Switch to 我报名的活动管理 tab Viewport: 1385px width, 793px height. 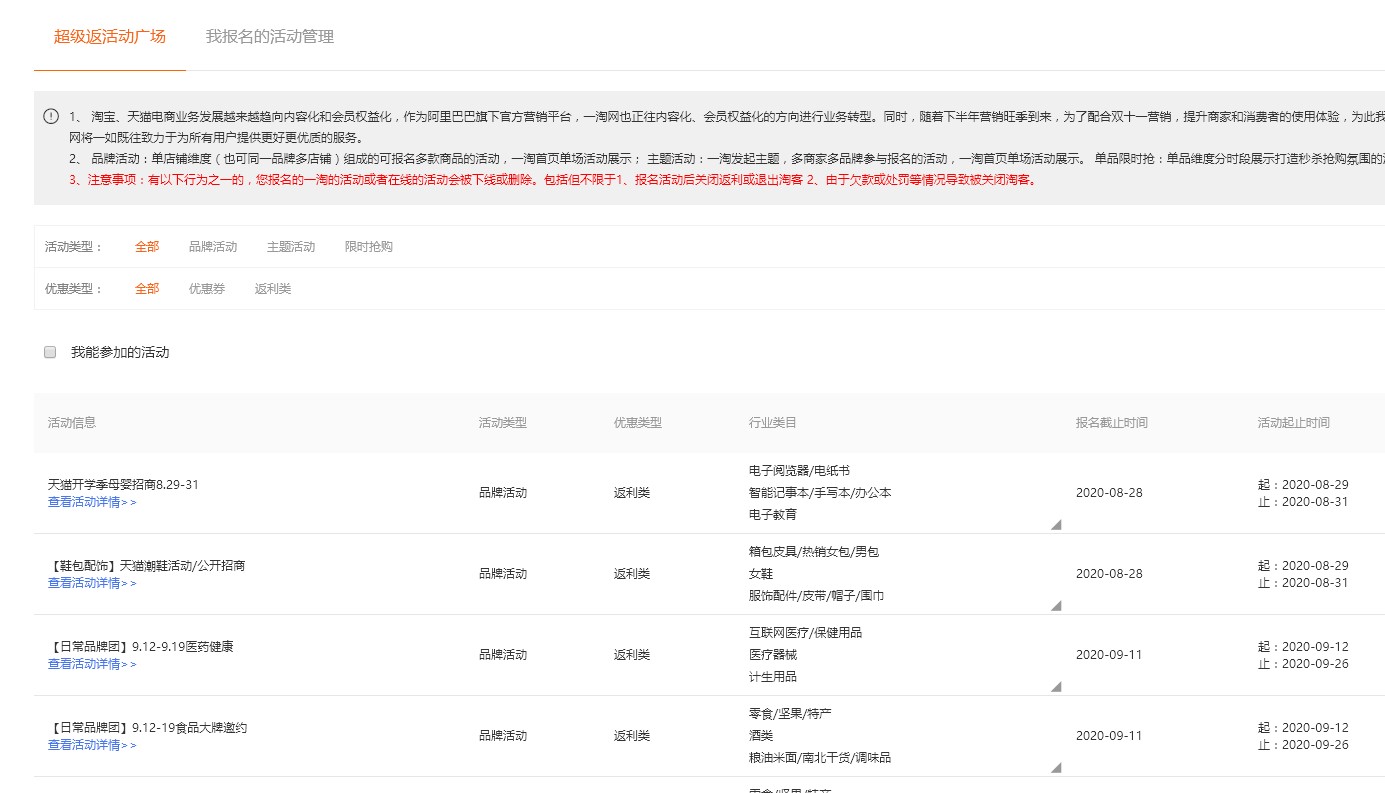pyautogui.click(x=267, y=36)
